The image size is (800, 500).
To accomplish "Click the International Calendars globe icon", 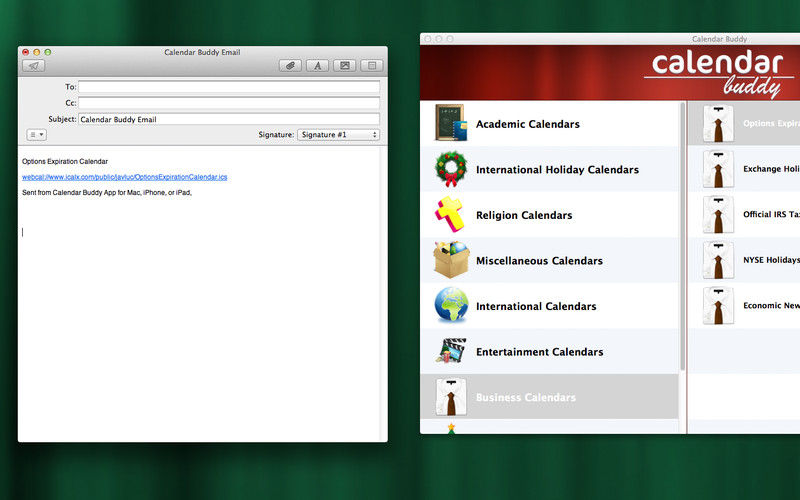I will click(452, 305).
